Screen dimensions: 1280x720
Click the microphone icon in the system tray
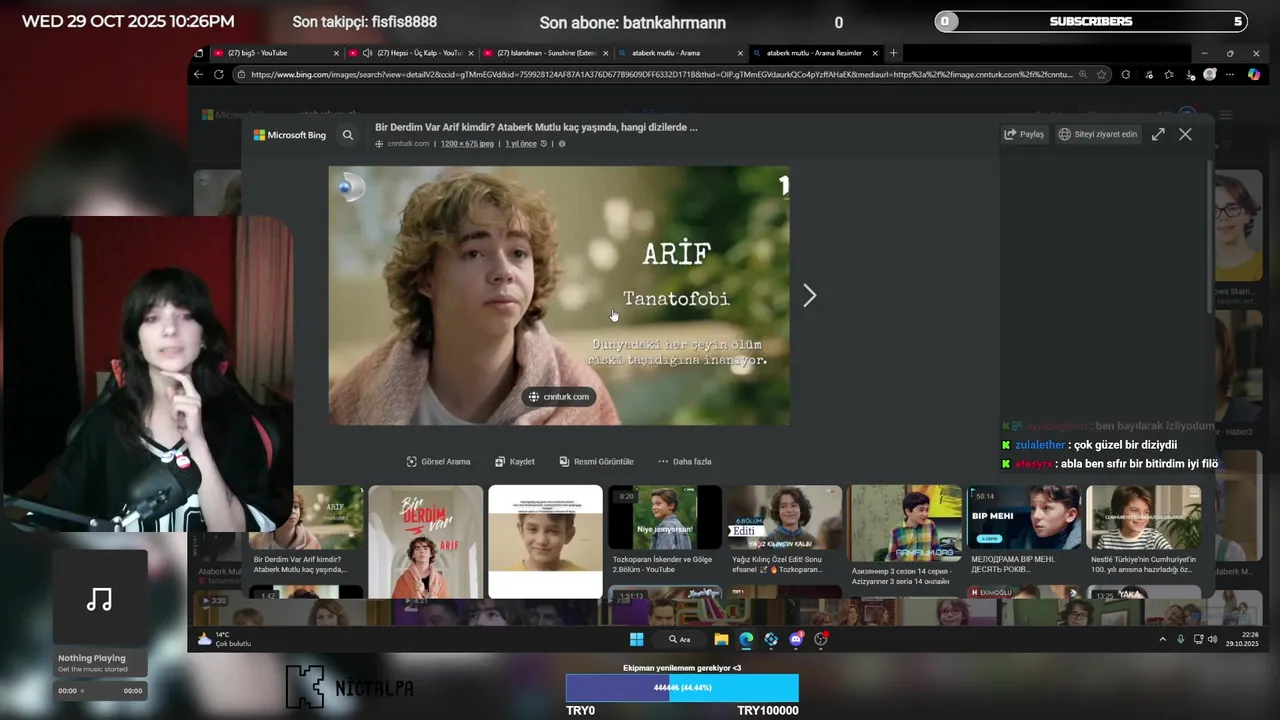(1181, 639)
